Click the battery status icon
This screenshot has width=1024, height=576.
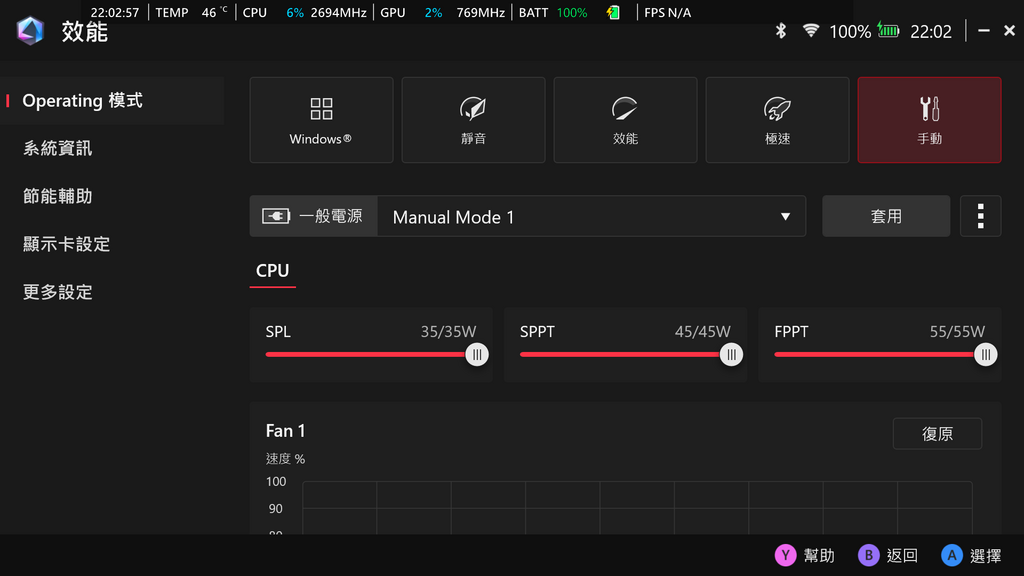coord(888,31)
